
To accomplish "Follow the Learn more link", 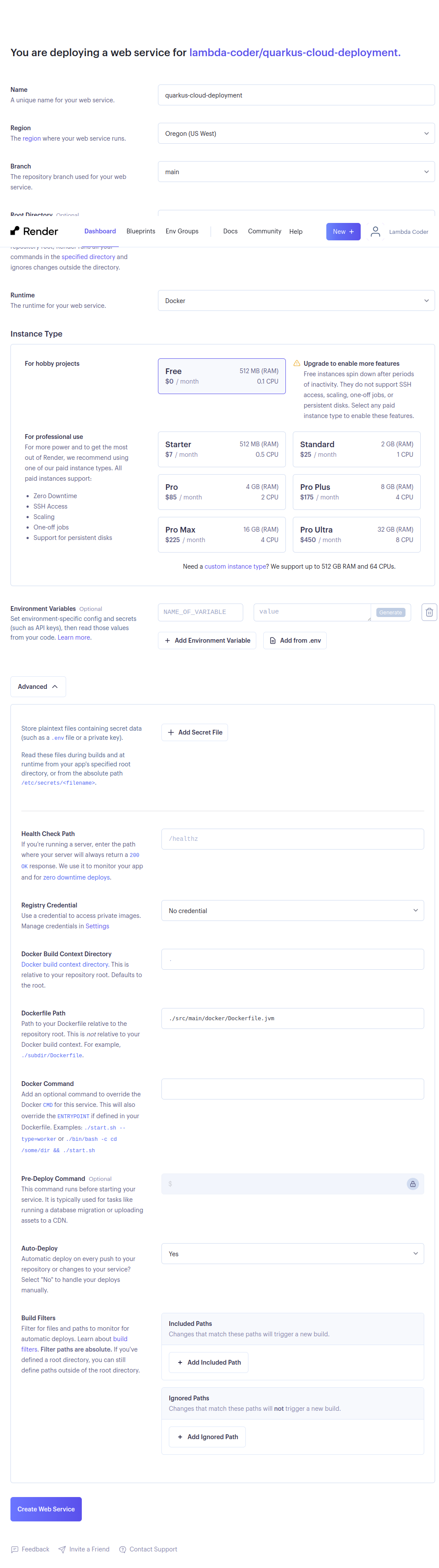I will [x=74, y=637].
